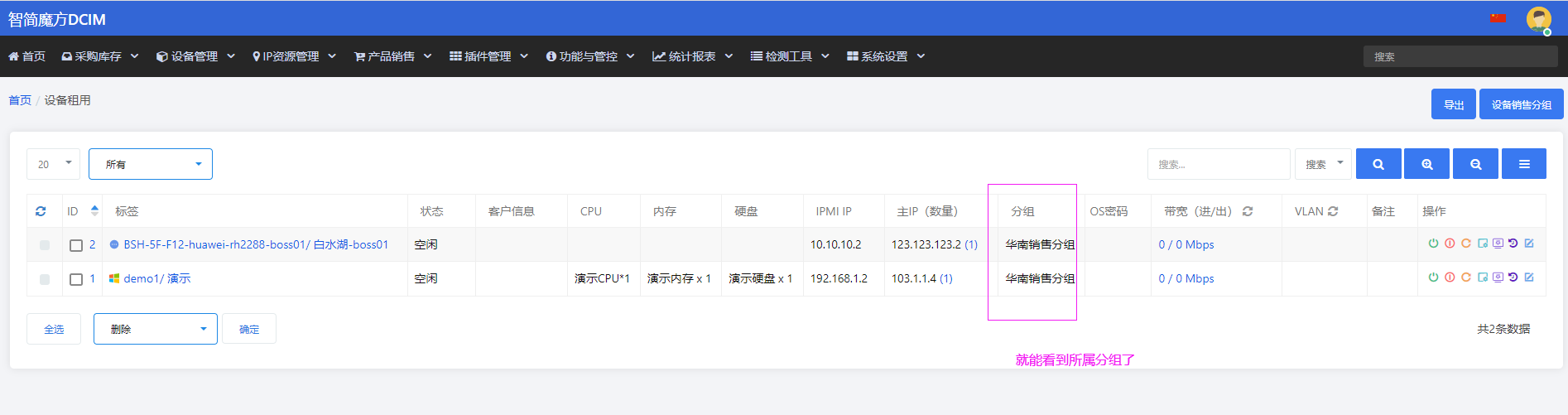Open the 20 per-page dropdown
Viewport: 1568px width, 415px height.
[53, 164]
